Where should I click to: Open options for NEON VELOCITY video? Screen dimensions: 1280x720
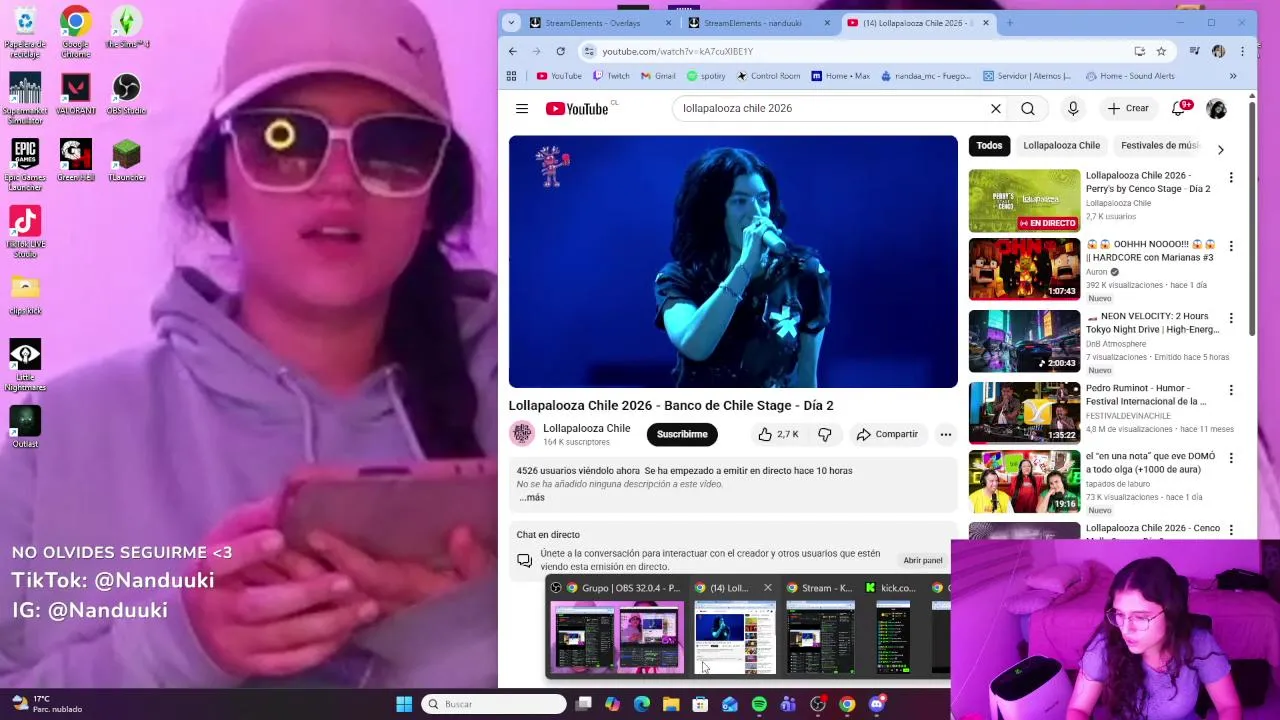(1231, 318)
